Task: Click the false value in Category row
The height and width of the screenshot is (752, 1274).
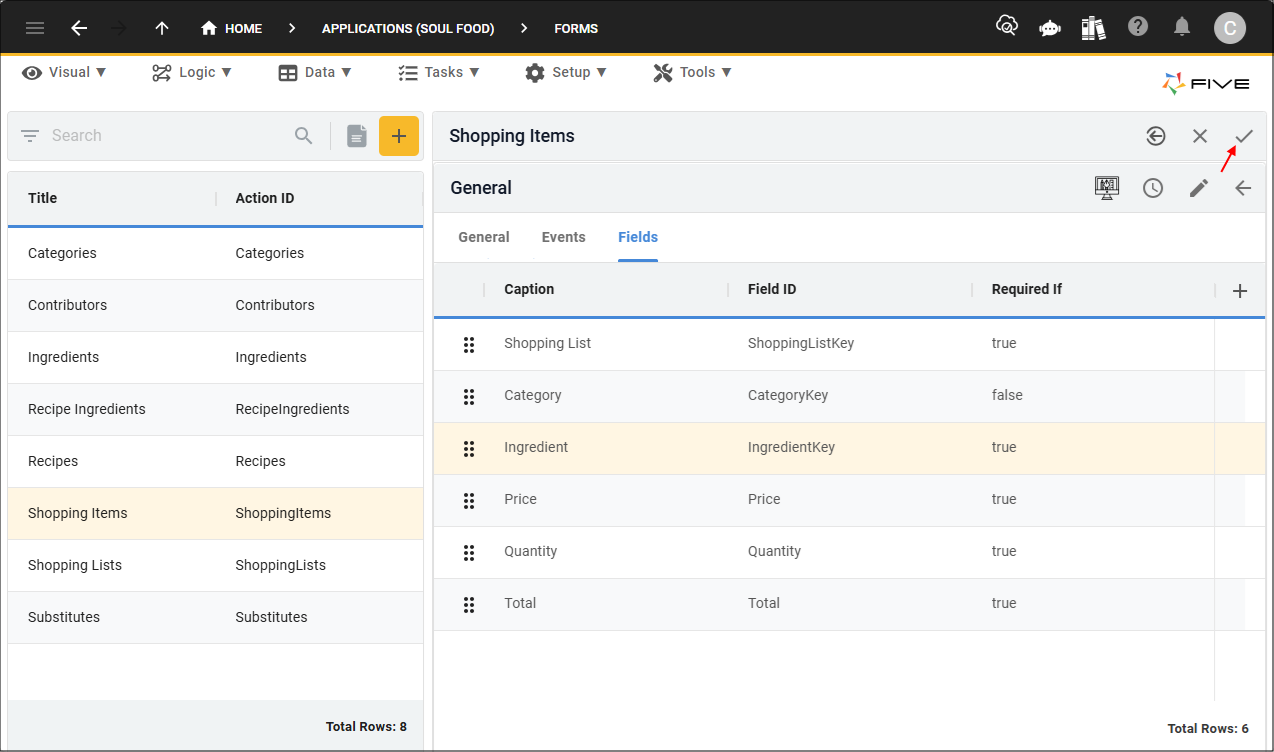Action: 1007,395
